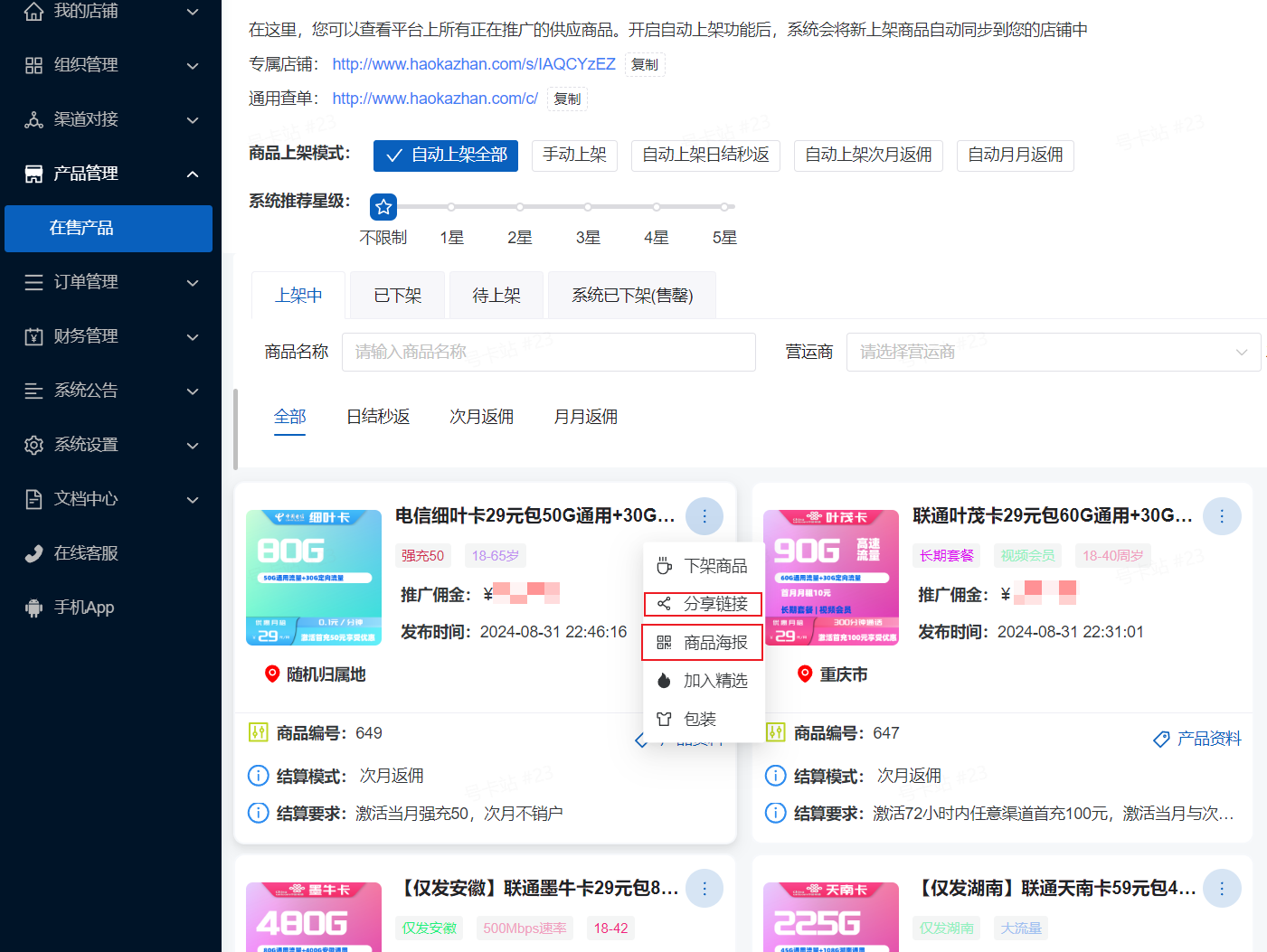
Task: Open the 请选择运营商 dropdown
Action: pyautogui.click(x=1054, y=353)
